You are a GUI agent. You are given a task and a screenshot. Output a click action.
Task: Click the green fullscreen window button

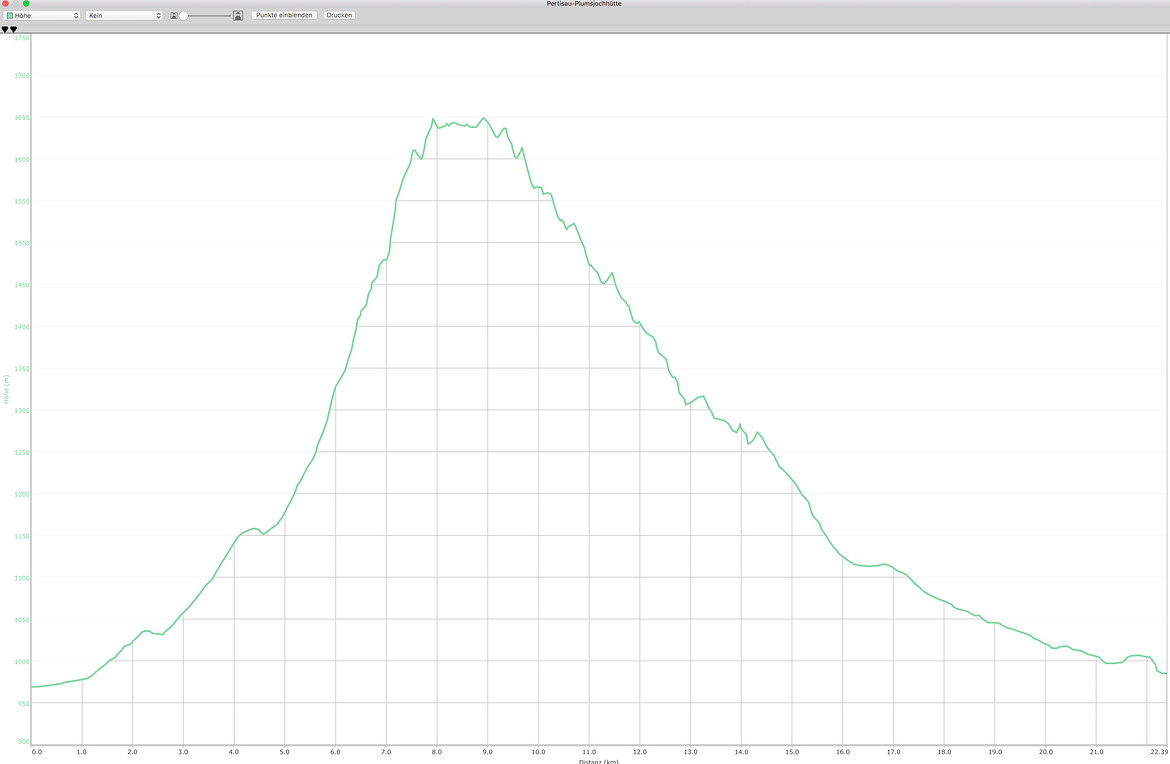(x=26, y=4)
